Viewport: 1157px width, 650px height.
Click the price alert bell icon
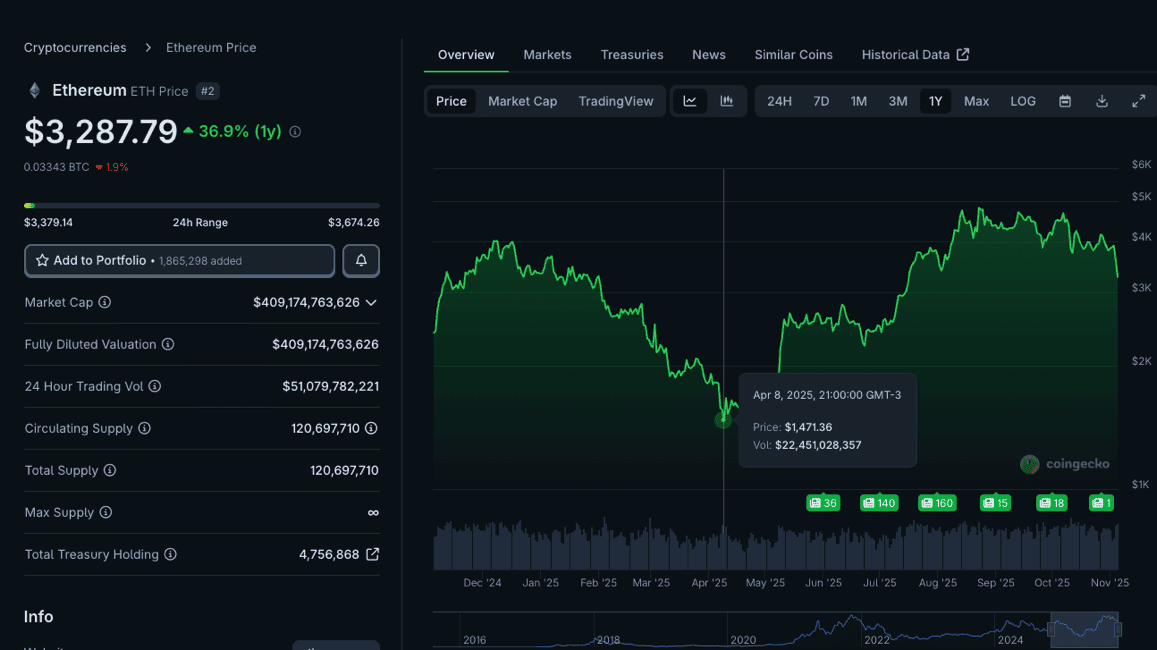click(x=361, y=260)
